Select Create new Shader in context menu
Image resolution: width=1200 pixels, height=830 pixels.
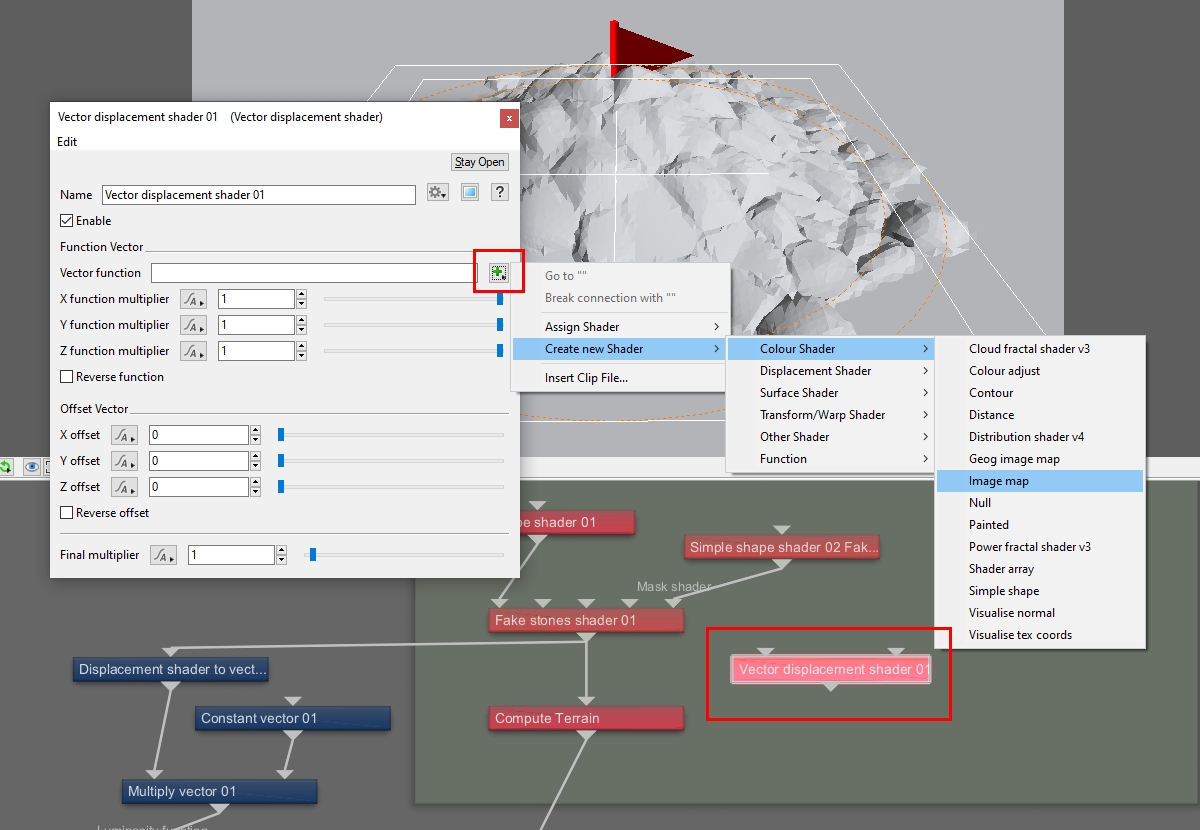pyautogui.click(x=620, y=349)
